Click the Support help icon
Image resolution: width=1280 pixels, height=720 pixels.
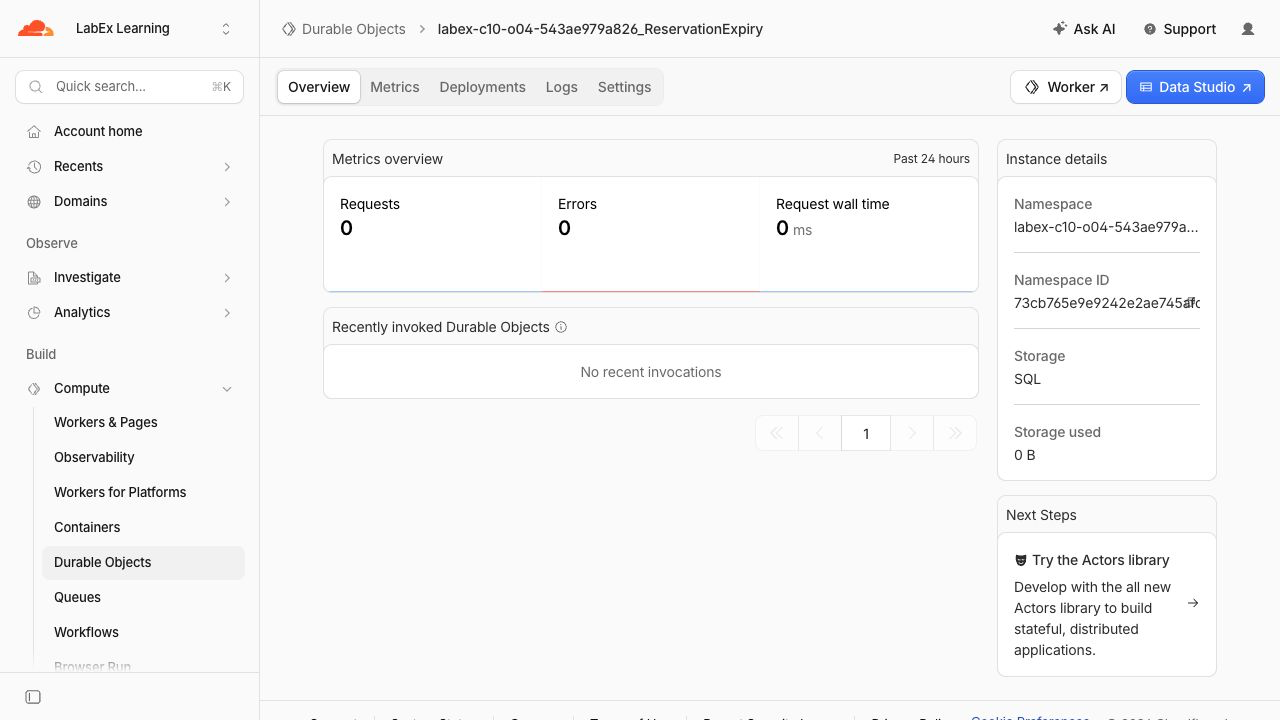coord(1150,29)
